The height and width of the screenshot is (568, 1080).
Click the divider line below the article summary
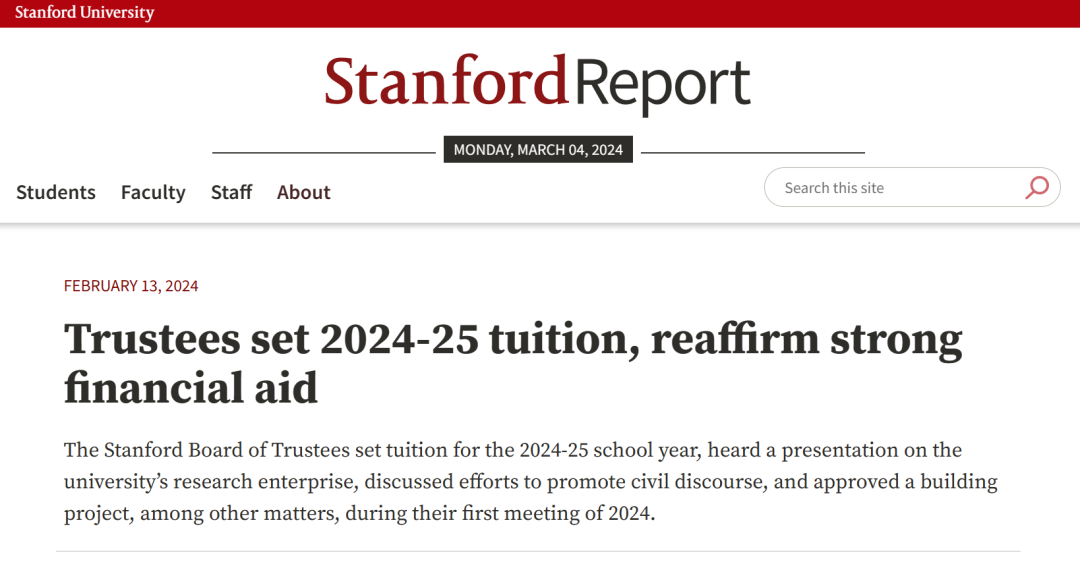coord(538,551)
